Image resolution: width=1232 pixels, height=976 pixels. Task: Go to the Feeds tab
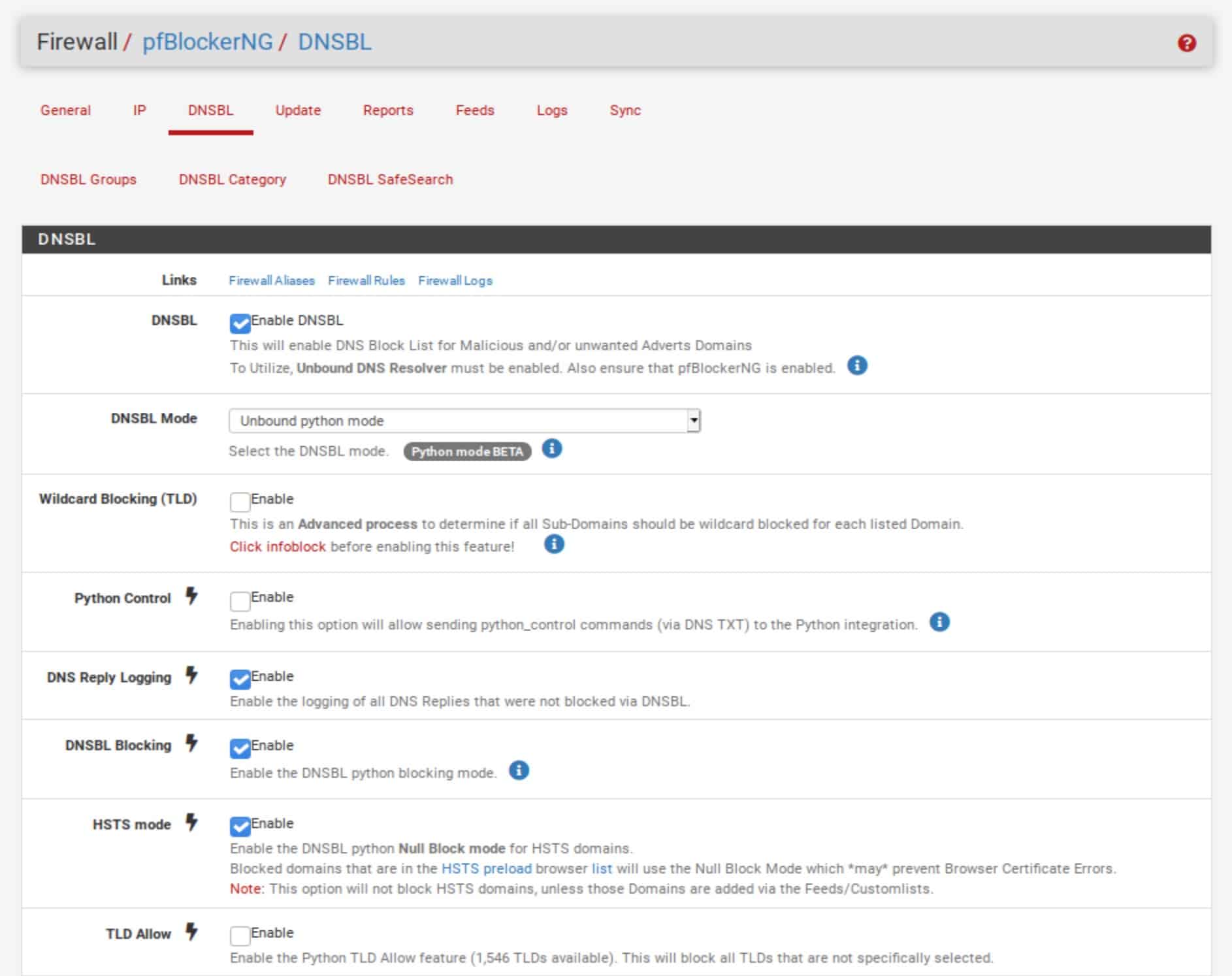click(475, 110)
